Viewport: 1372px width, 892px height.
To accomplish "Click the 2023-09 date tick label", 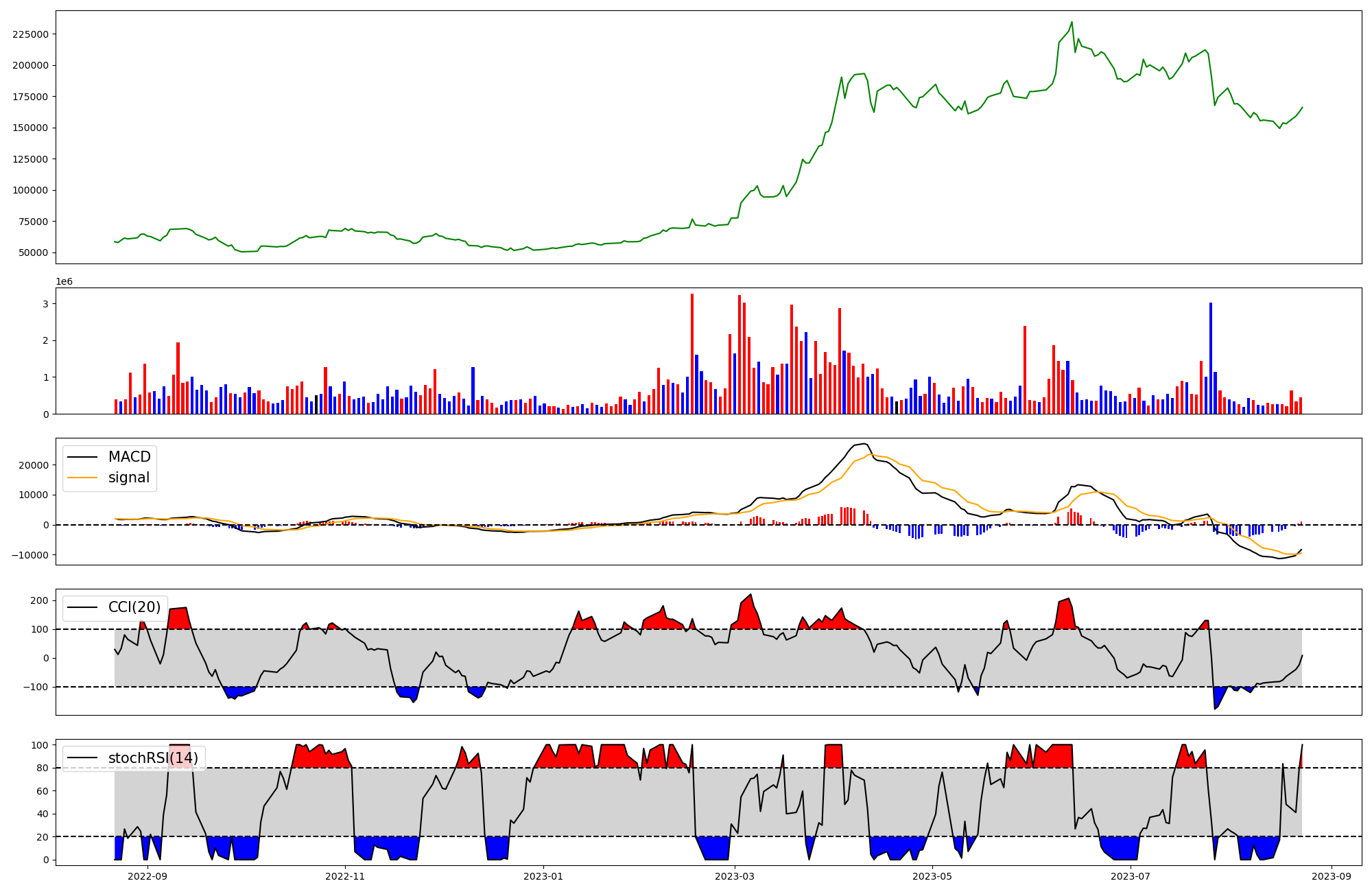I will coord(1332,876).
